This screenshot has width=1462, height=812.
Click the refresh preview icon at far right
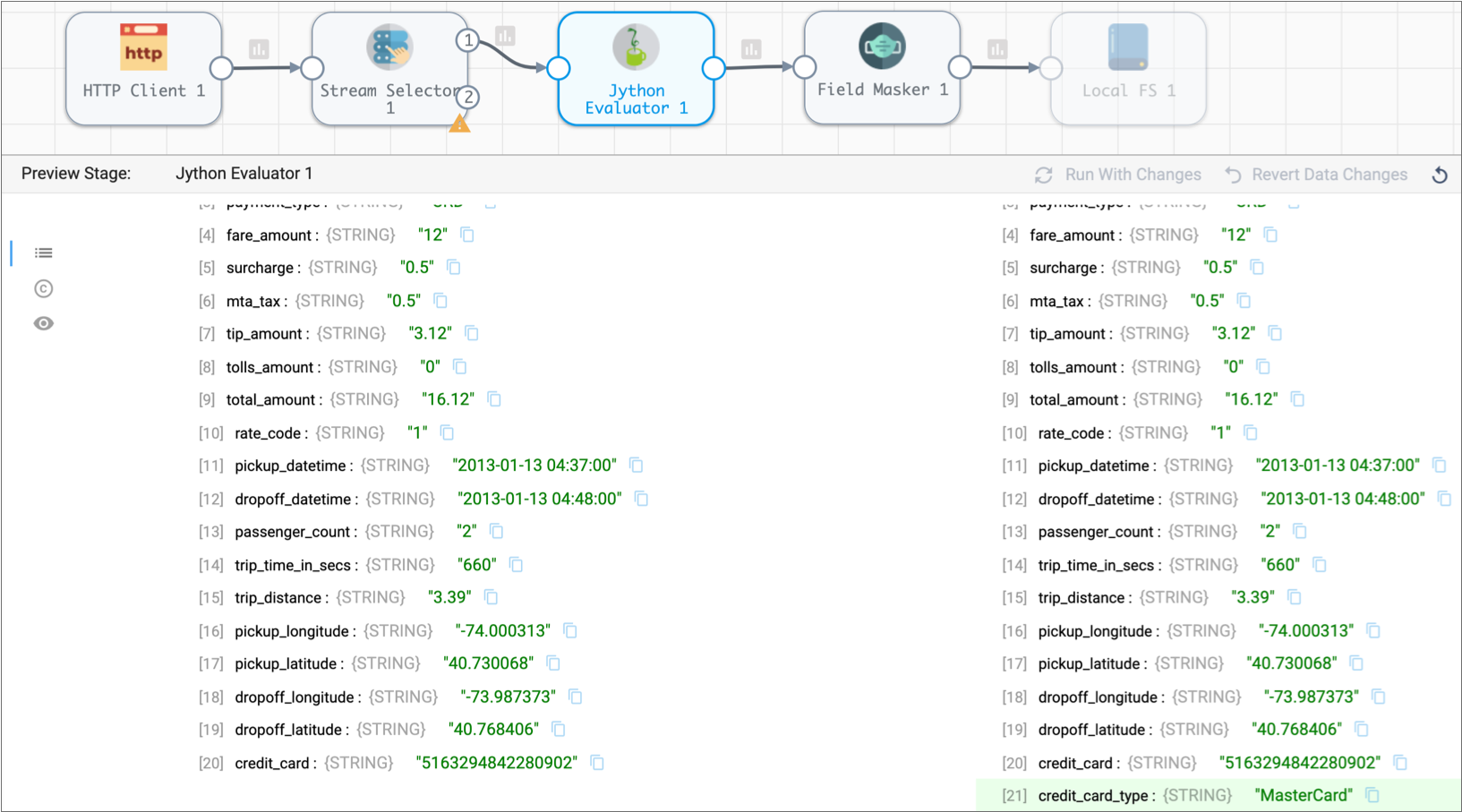(1440, 175)
